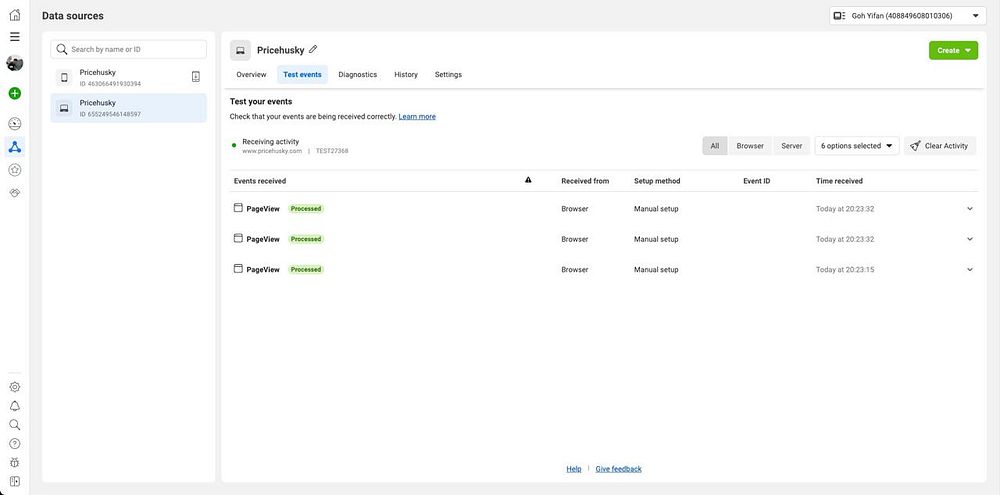Click the pencil icon beside the Pricehusky title

coord(313,49)
